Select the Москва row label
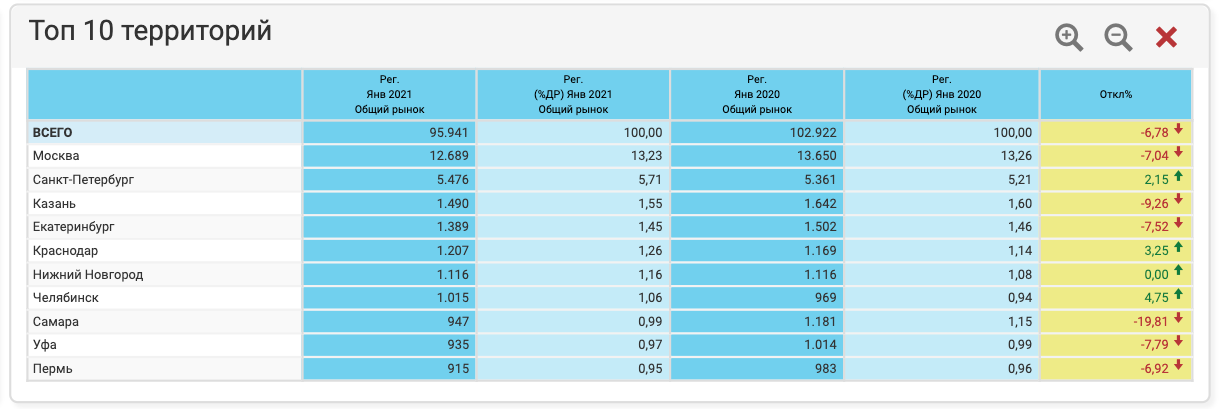 click(56, 156)
